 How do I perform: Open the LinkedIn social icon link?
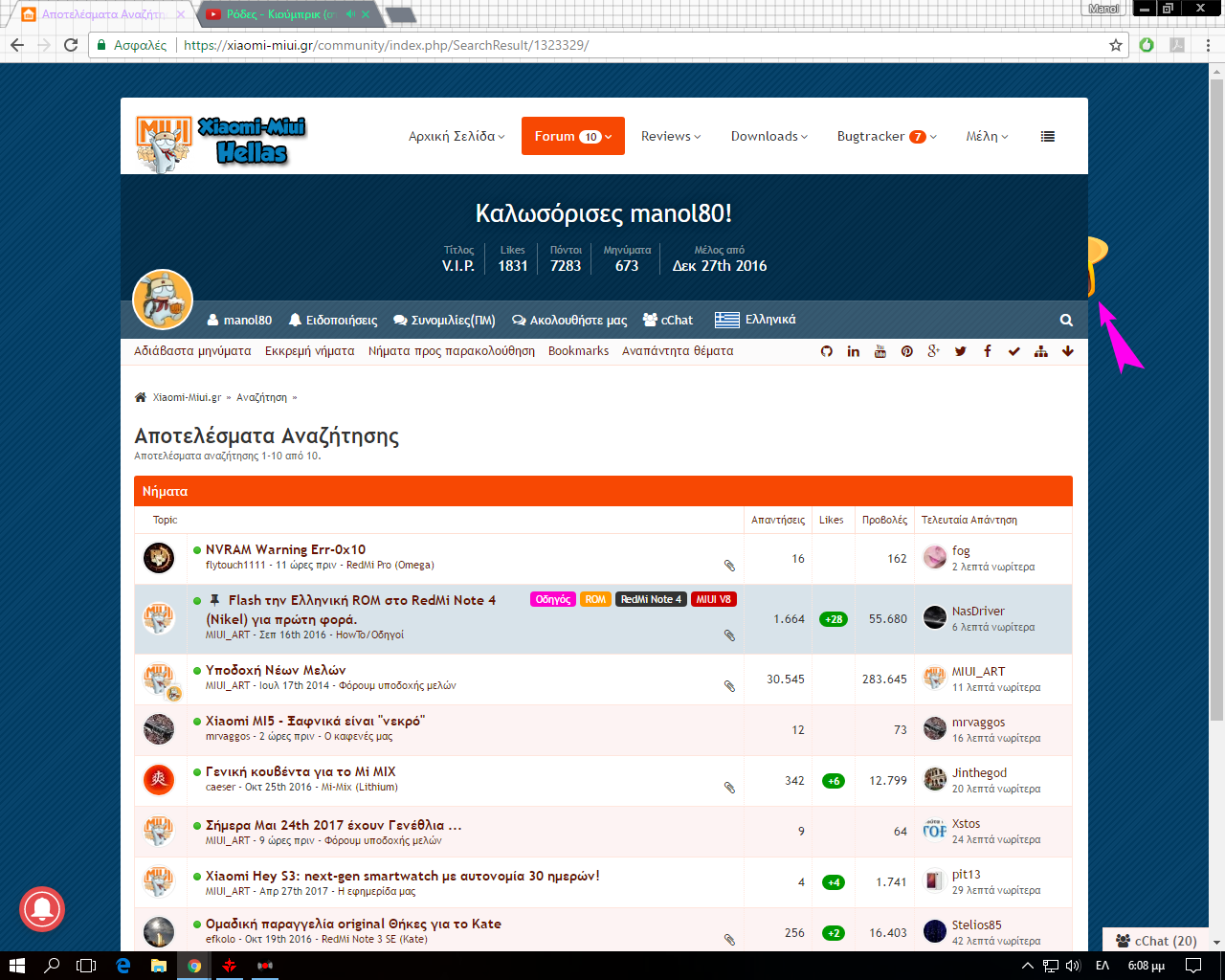pos(854,351)
